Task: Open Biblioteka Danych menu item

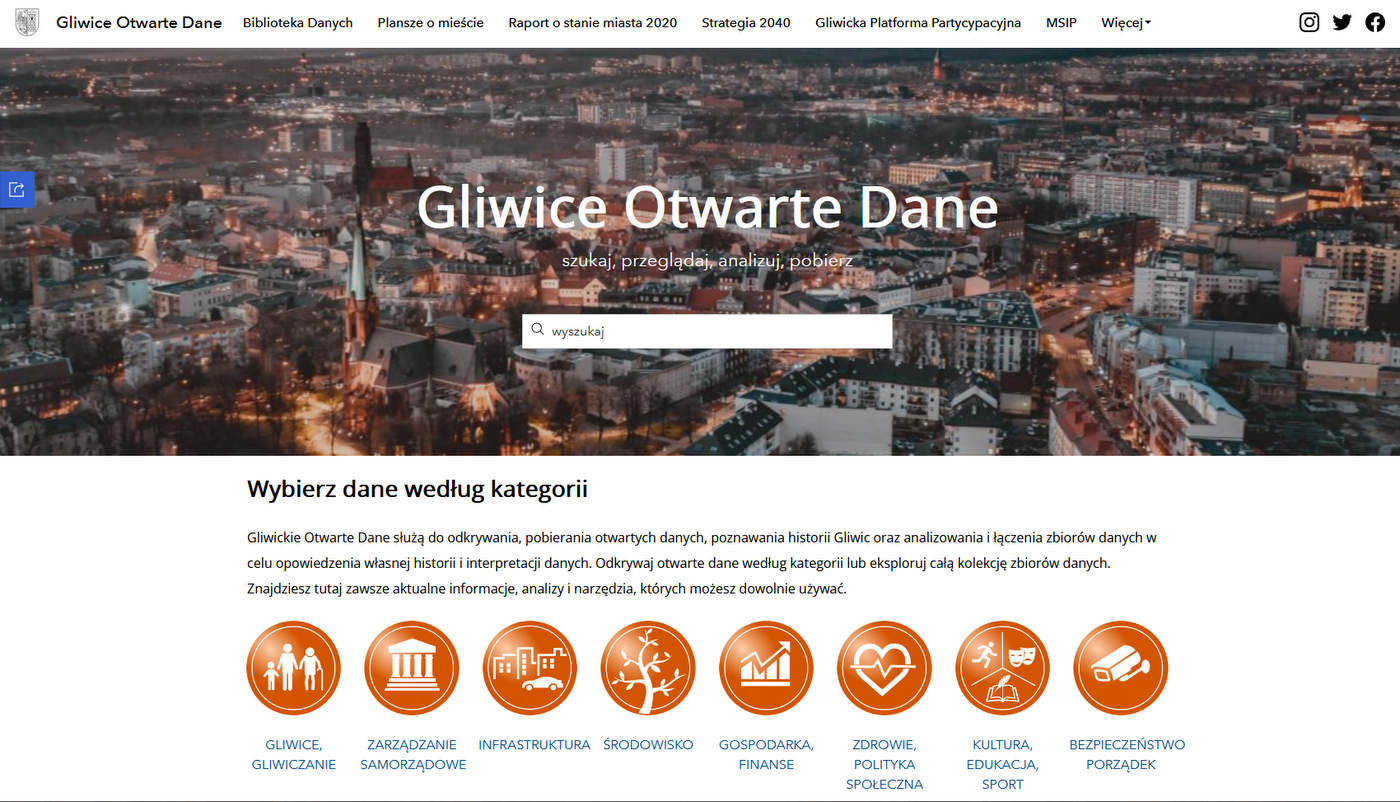Action: [298, 23]
